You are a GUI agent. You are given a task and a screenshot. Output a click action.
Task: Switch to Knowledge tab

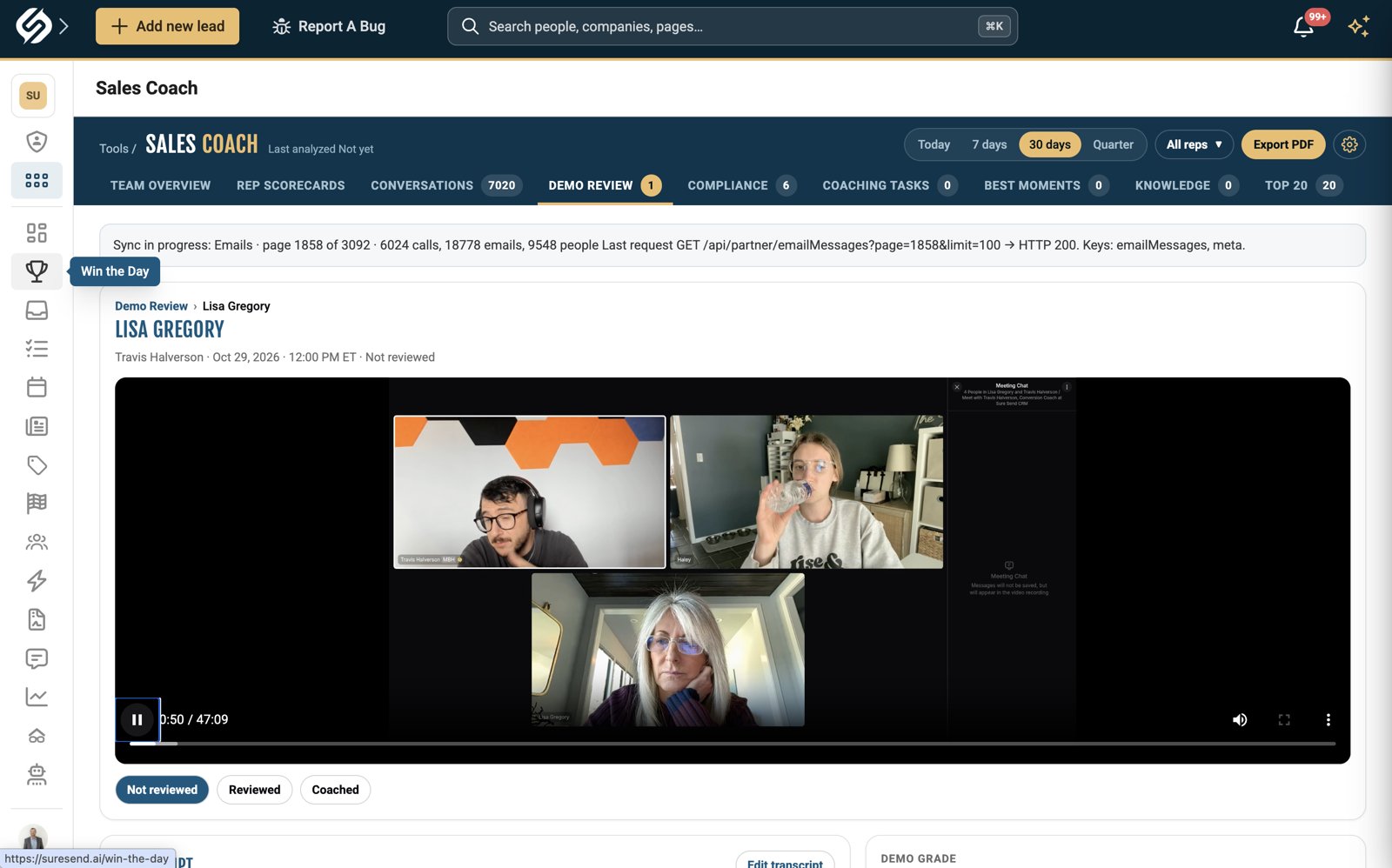(1186, 185)
